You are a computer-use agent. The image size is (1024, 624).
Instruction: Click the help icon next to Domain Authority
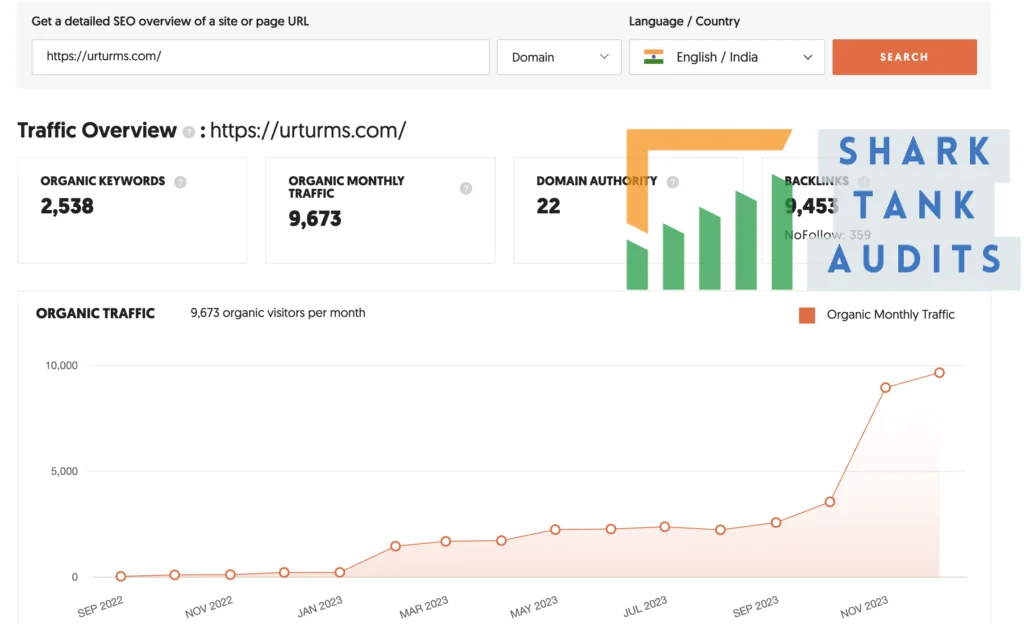(672, 182)
